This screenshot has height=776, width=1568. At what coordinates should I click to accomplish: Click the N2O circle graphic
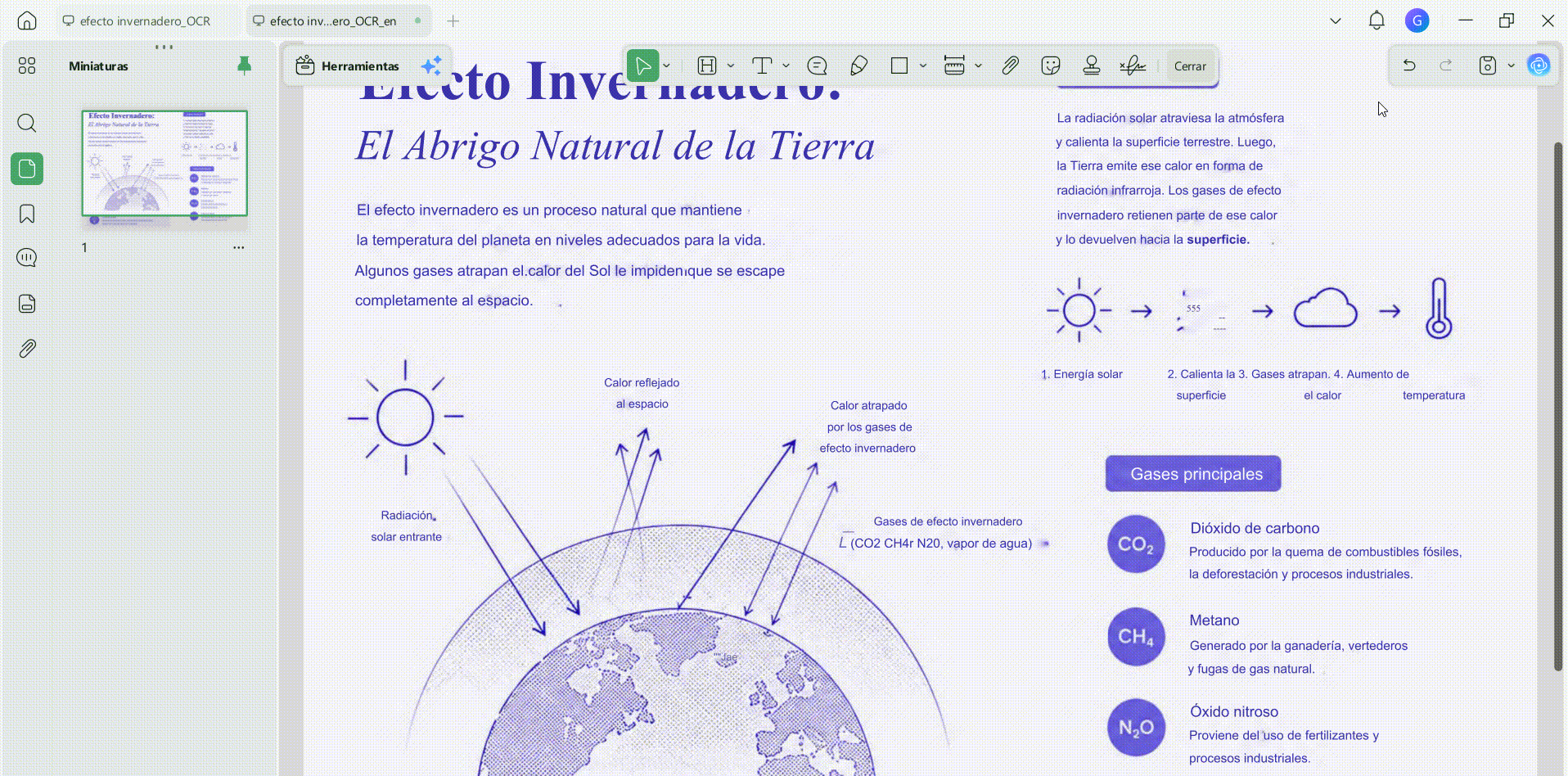pyautogui.click(x=1136, y=727)
